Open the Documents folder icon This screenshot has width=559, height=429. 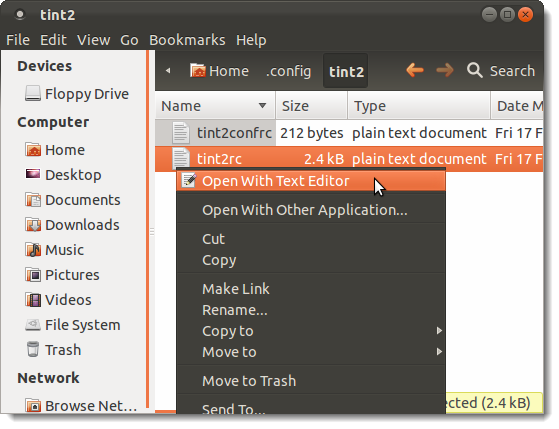pos(33,200)
